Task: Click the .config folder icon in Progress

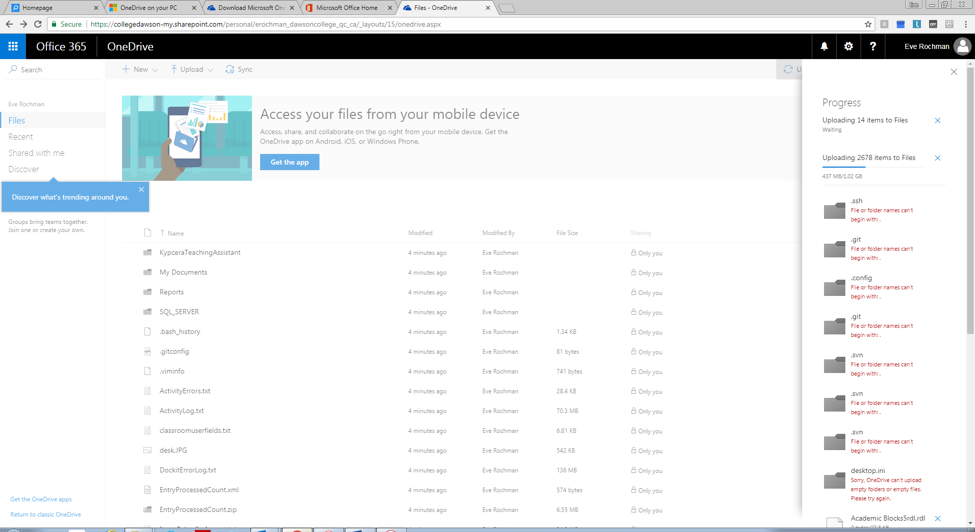Action: click(x=834, y=288)
